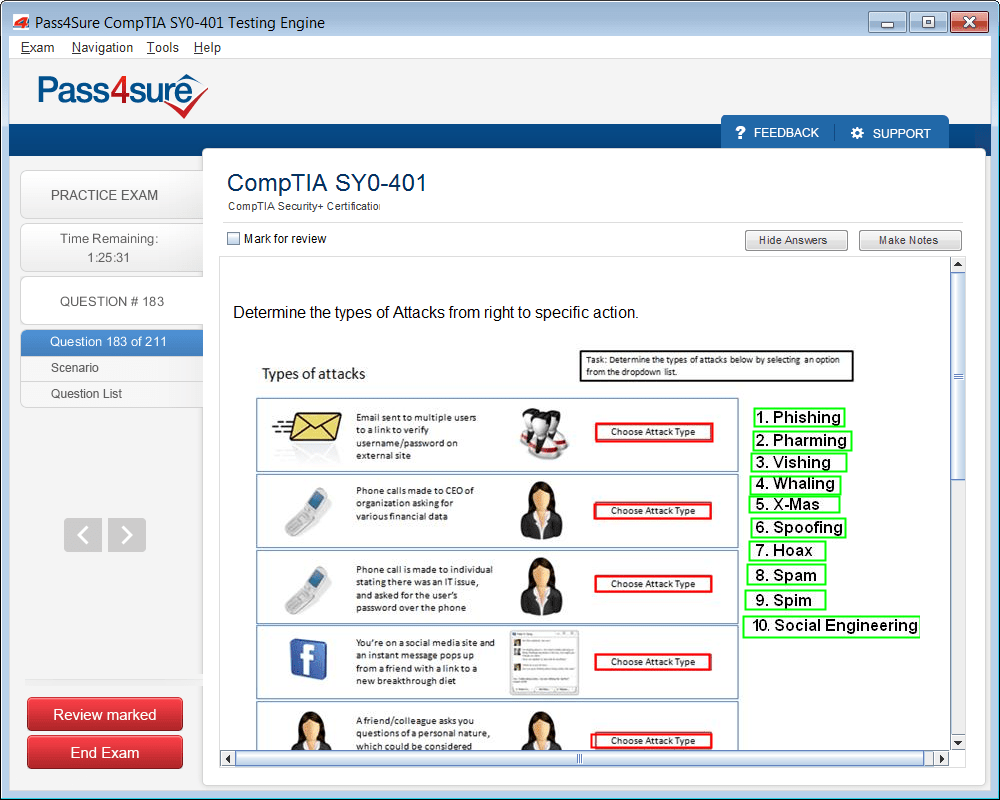Click the Hide Answers button

[x=796, y=241]
